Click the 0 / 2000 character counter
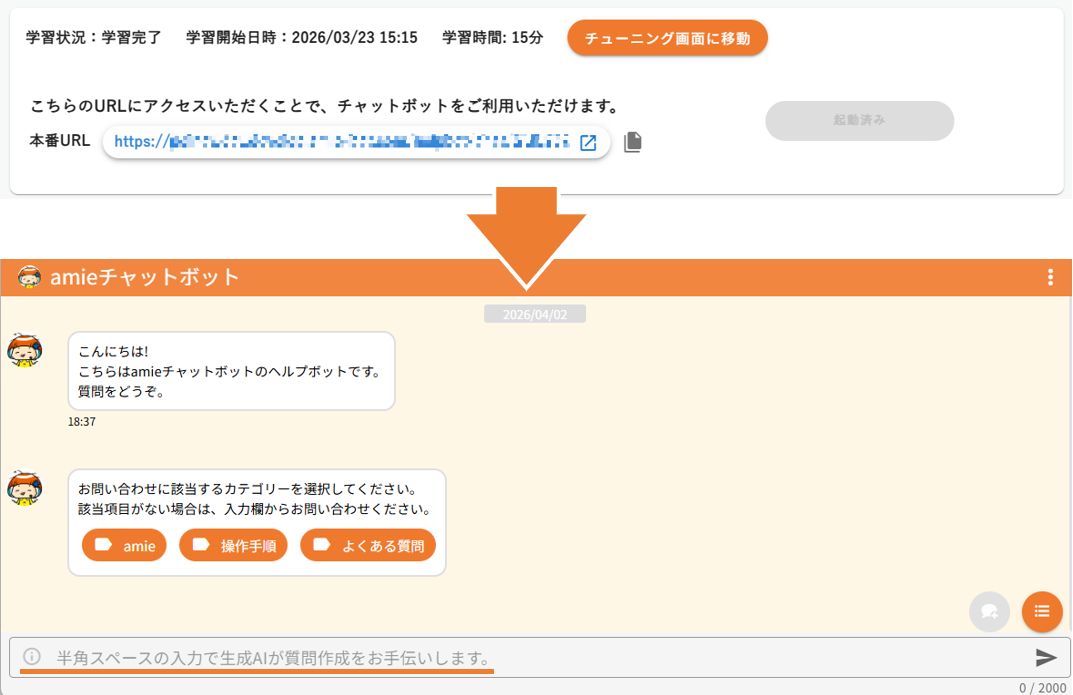The width and height of the screenshot is (1073, 695). [1042, 687]
